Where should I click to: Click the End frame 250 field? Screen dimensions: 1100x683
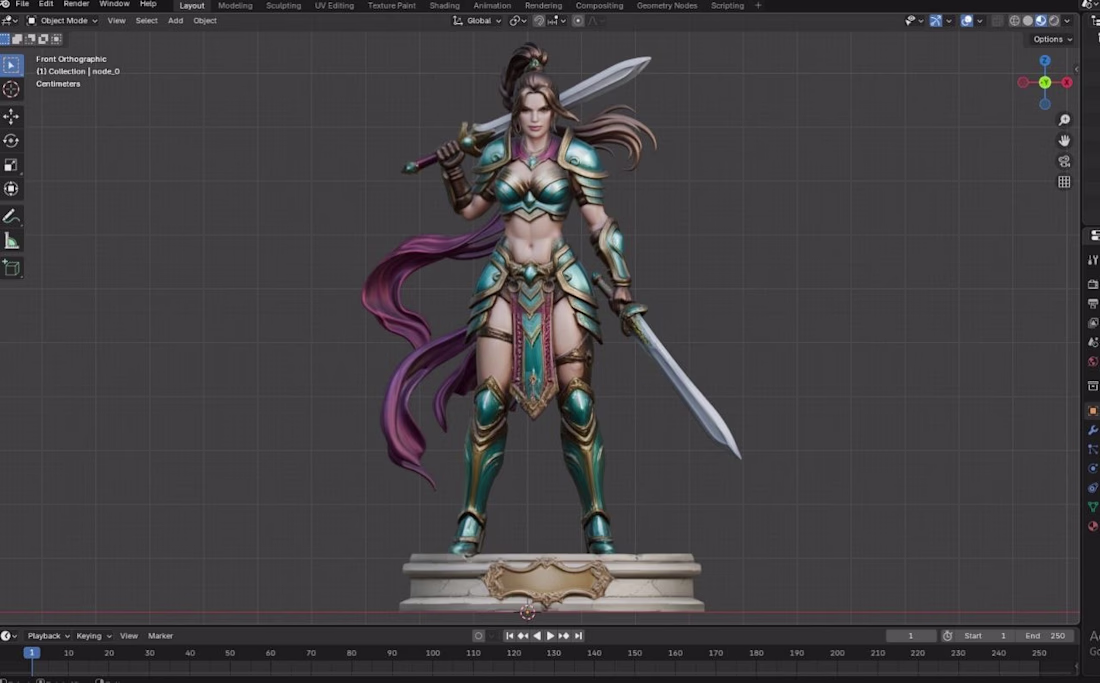tap(1046, 636)
